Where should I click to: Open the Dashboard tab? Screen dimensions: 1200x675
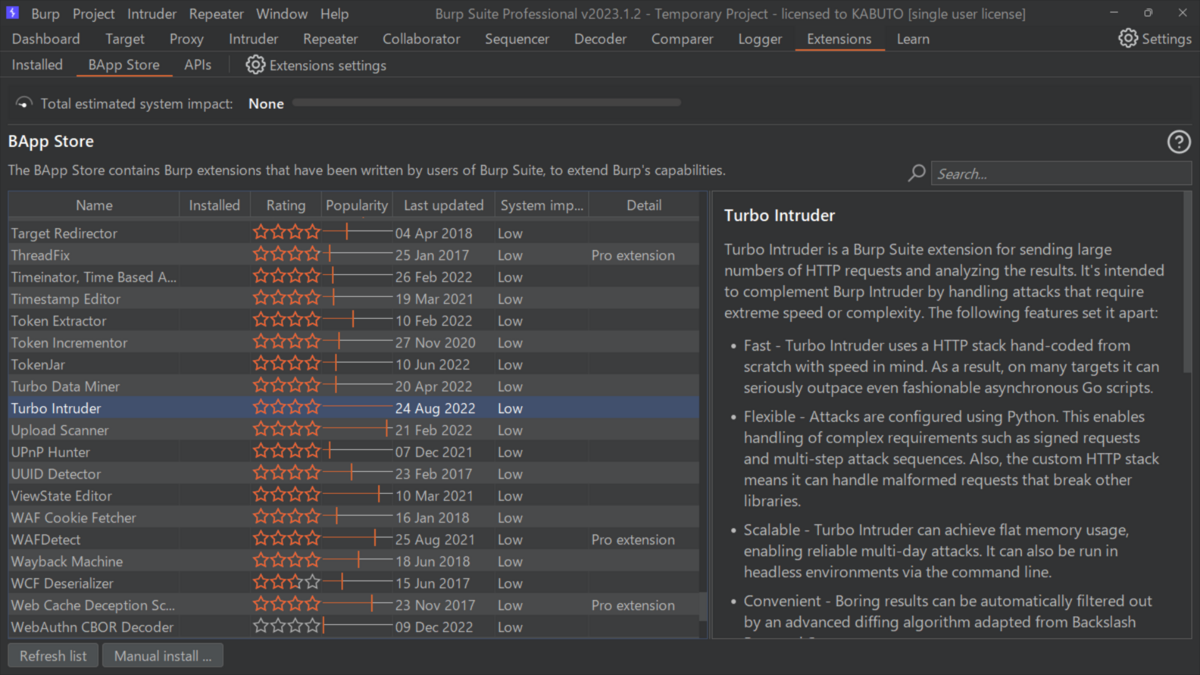[46, 39]
